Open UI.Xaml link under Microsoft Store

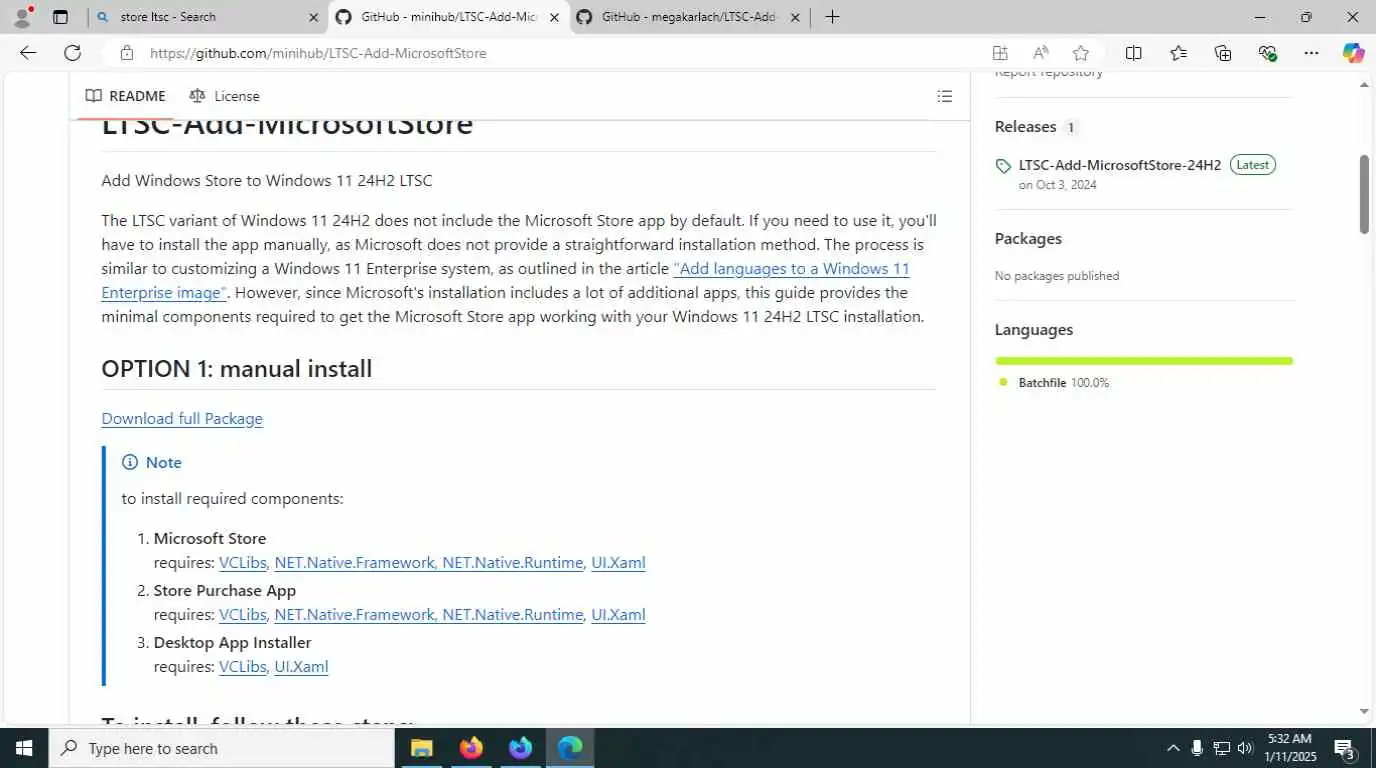coord(618,562)
